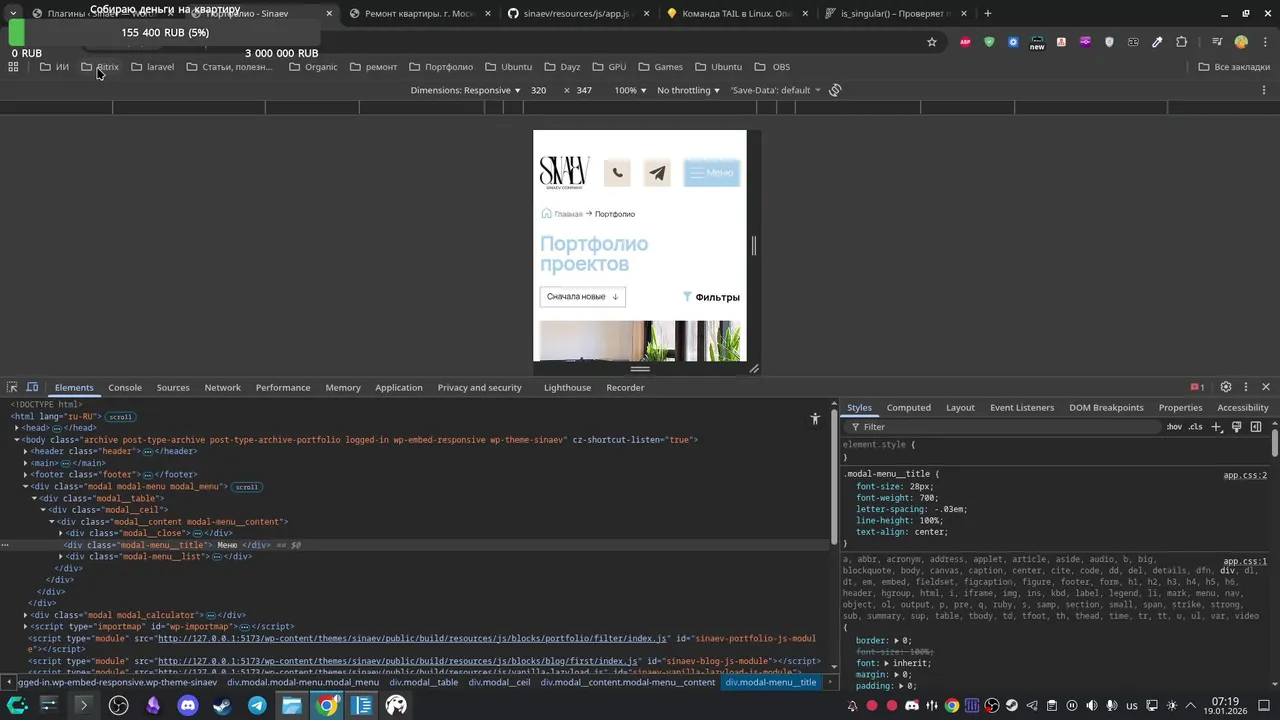Click the accessibility tree toggle icon
This screenshot has height=720, width=1280.
click(x=815, y=419)
